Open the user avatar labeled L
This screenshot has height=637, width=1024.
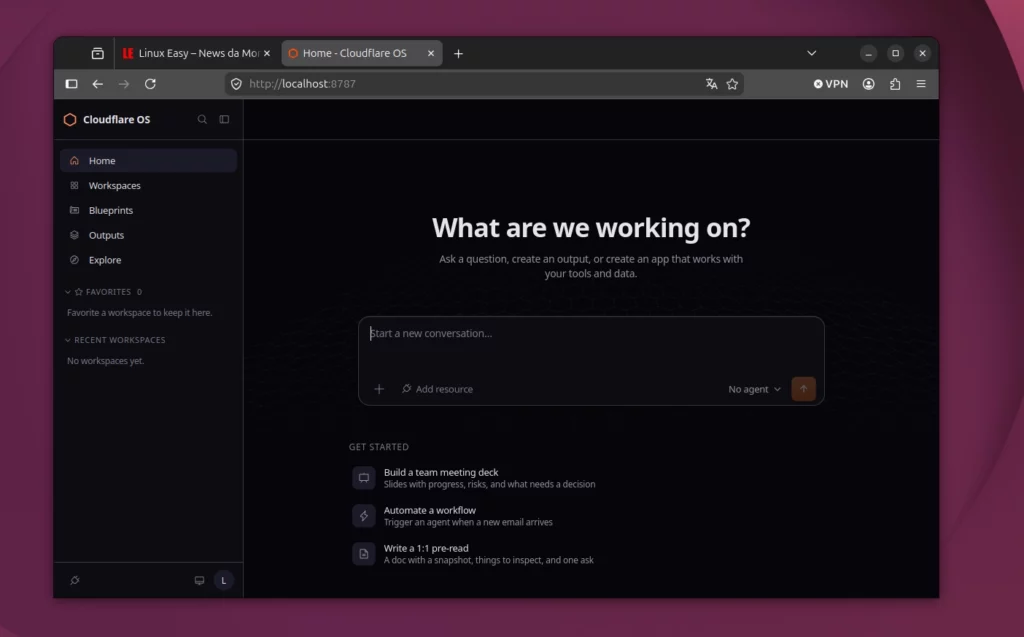pyautogui.click(x=223, y=580)
